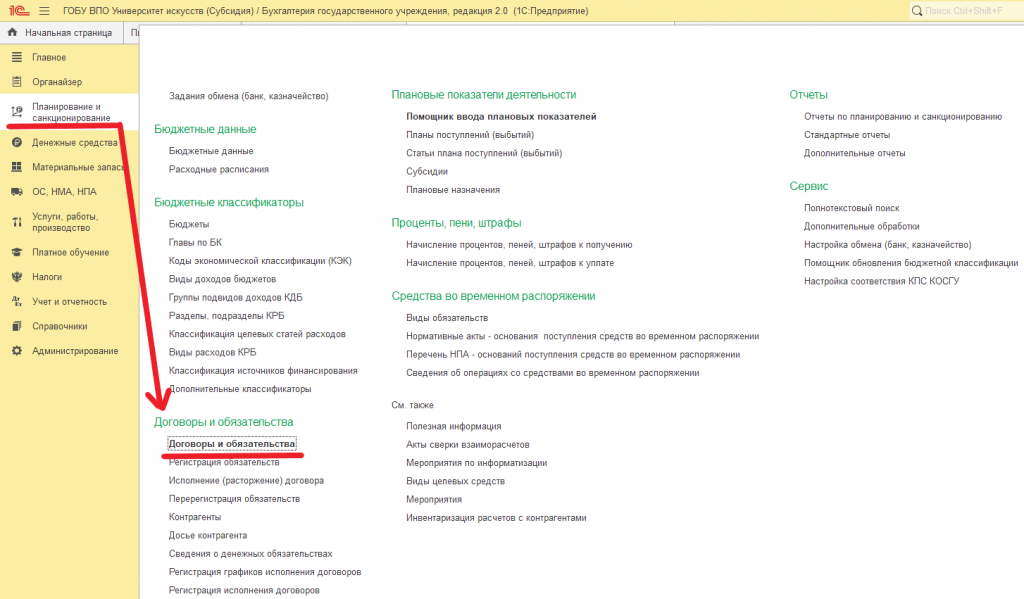Click the search magnifier icon
Viewport: 1024px width, 599px height.
917,10
